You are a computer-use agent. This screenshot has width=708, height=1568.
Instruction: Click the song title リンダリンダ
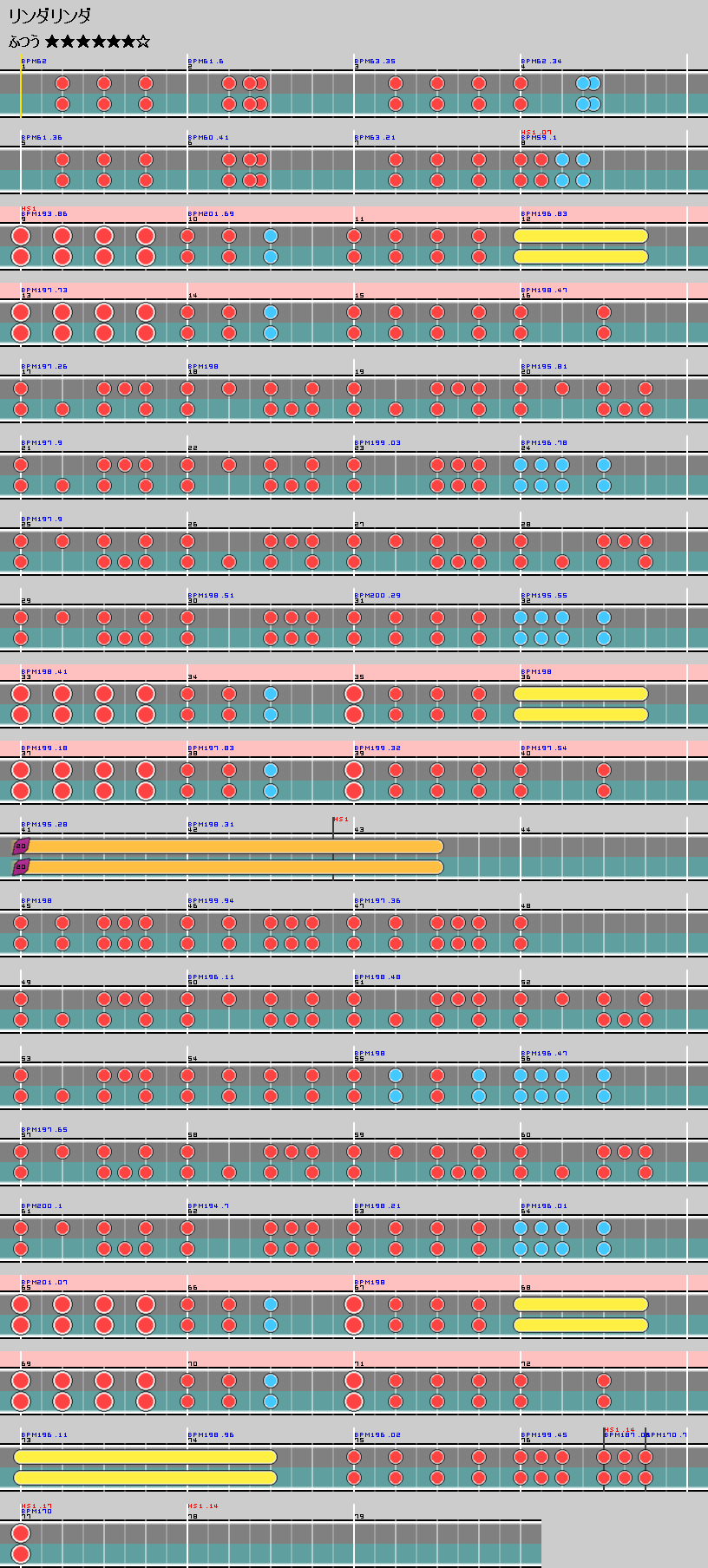pyautogui.click(x=49, y=16)
